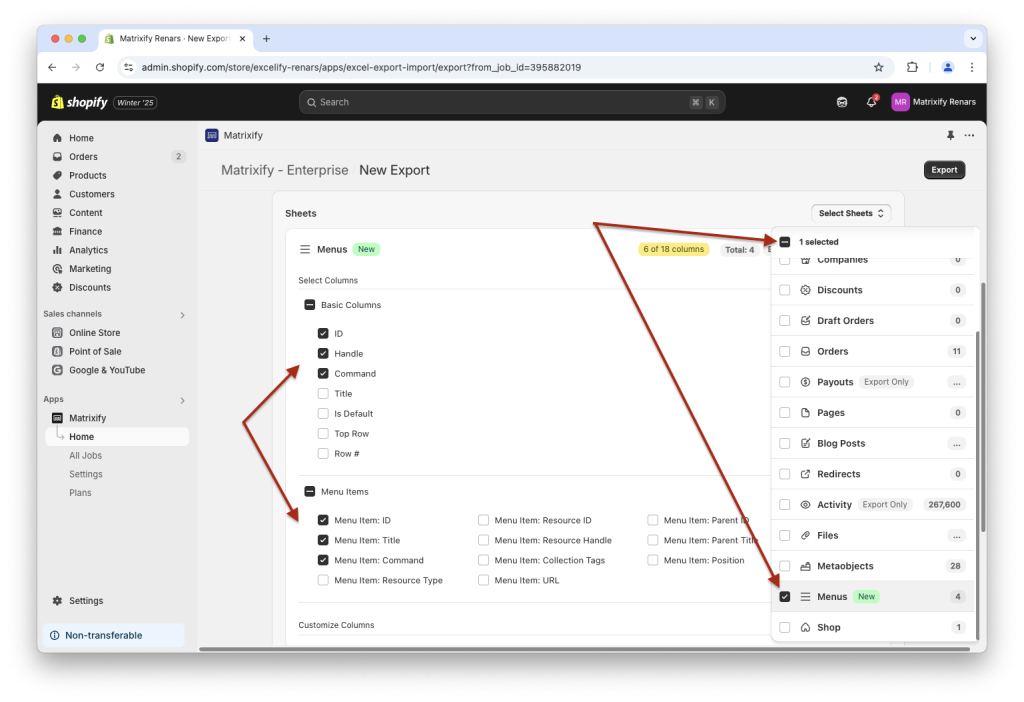This screenshot has height=702, width=1024.
Task: Click the notifications bell icon
Action: (871, 101)
